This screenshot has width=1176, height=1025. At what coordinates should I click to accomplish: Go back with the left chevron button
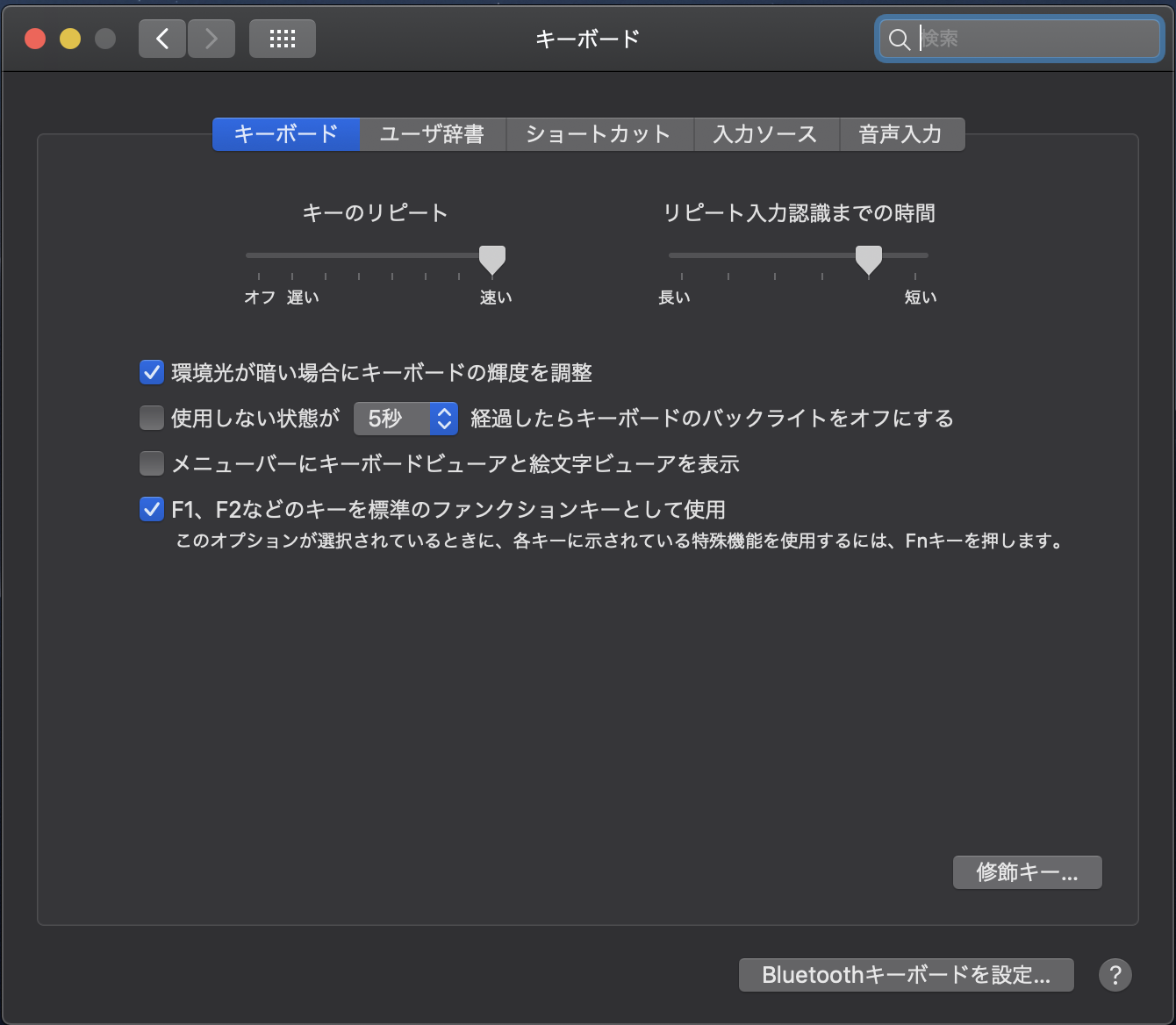click(162, 39)
